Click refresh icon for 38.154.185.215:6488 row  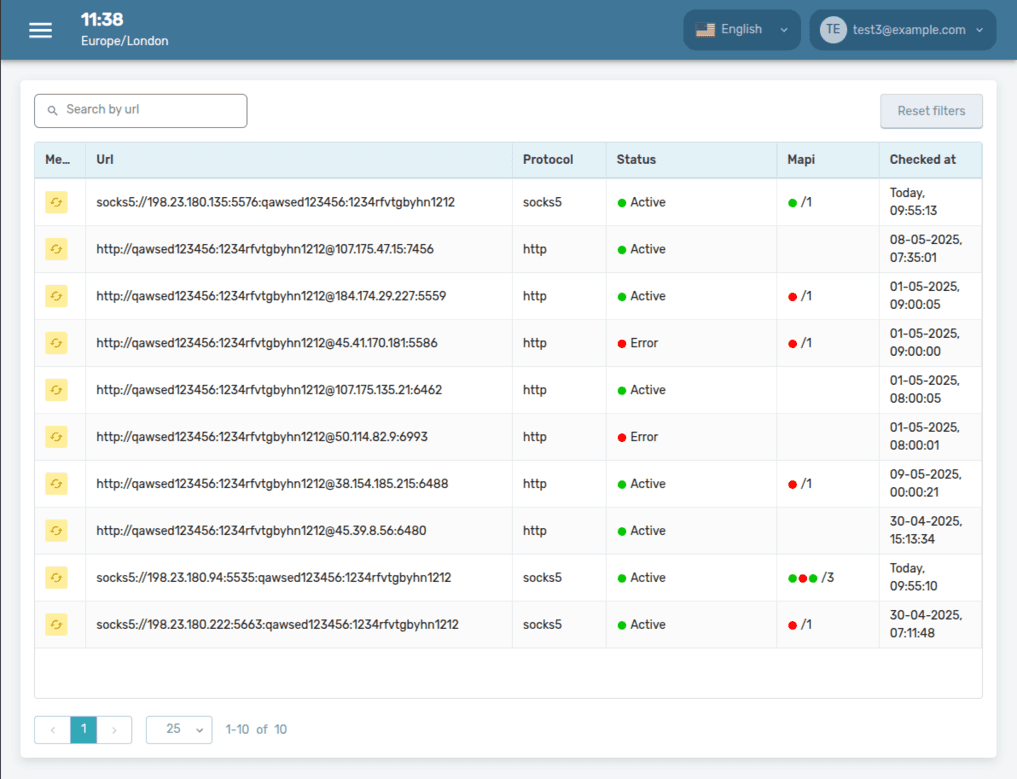point(56,484)
